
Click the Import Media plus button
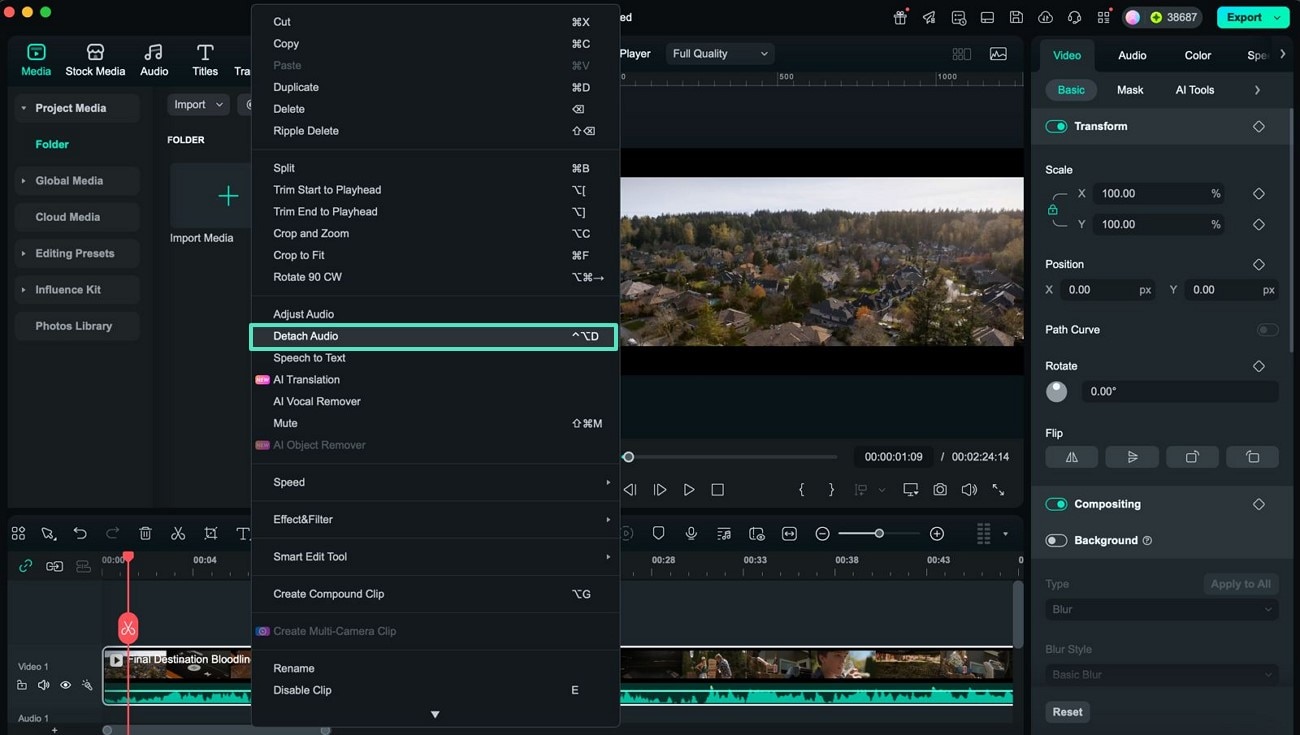point(228,196)
